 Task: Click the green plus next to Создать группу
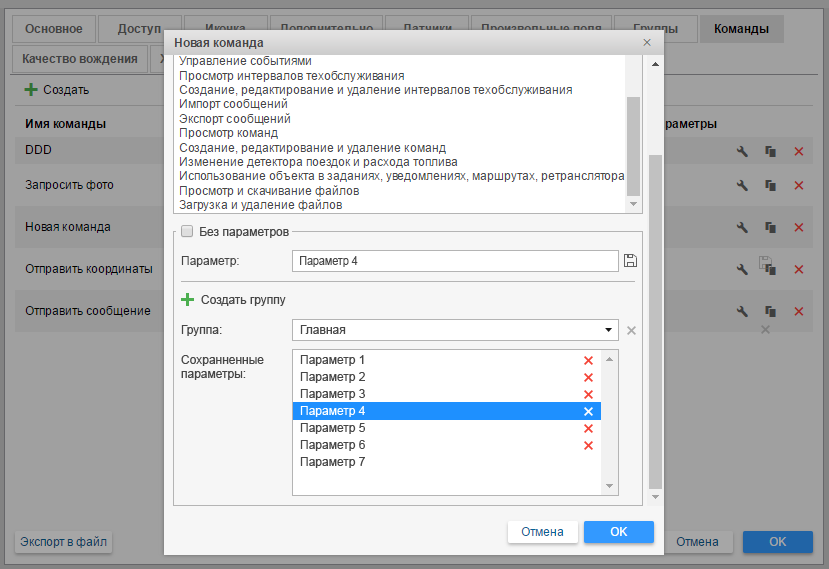point(187,299)
